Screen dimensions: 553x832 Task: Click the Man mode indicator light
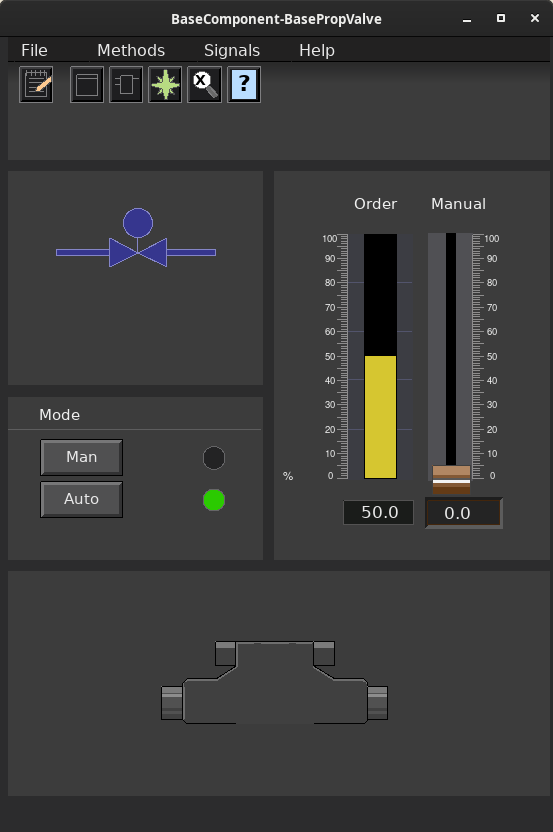coord(214,458)
